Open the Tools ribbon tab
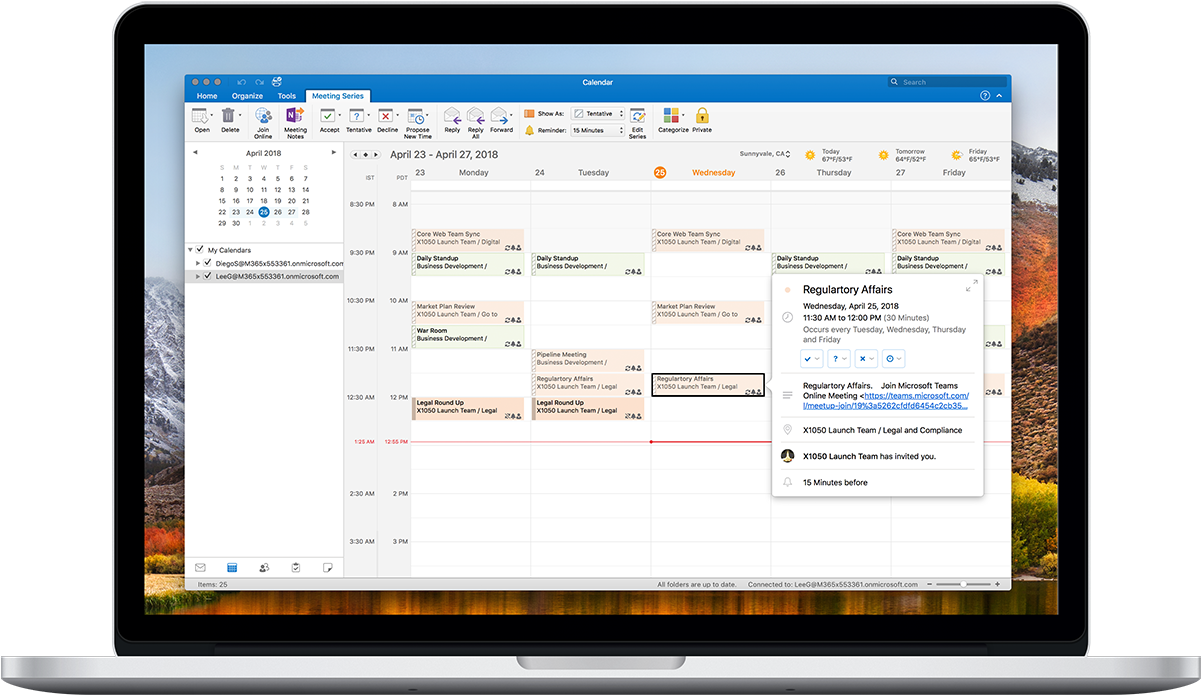Screen dimensions: 1201x695 click(x=287, y=95)
